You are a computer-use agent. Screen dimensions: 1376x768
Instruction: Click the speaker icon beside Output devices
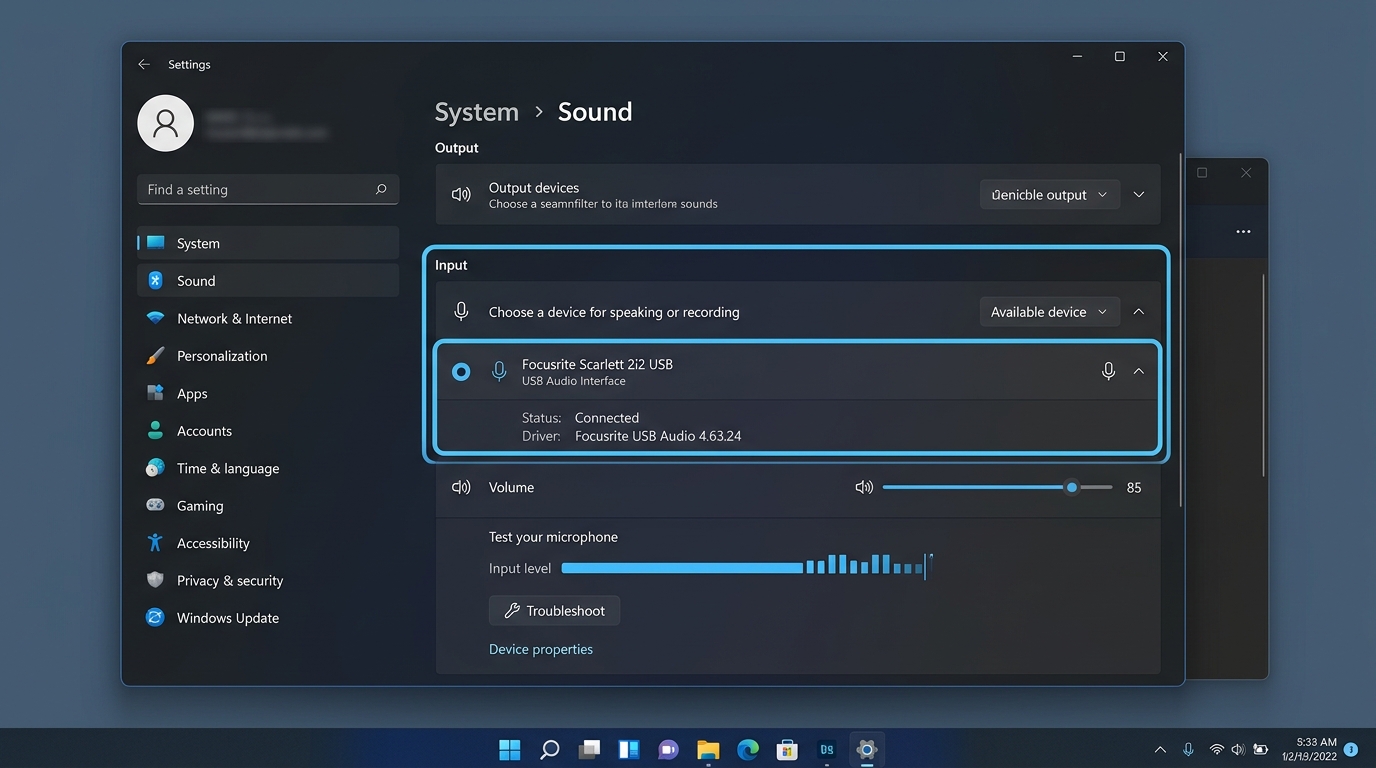coord(461,195)
